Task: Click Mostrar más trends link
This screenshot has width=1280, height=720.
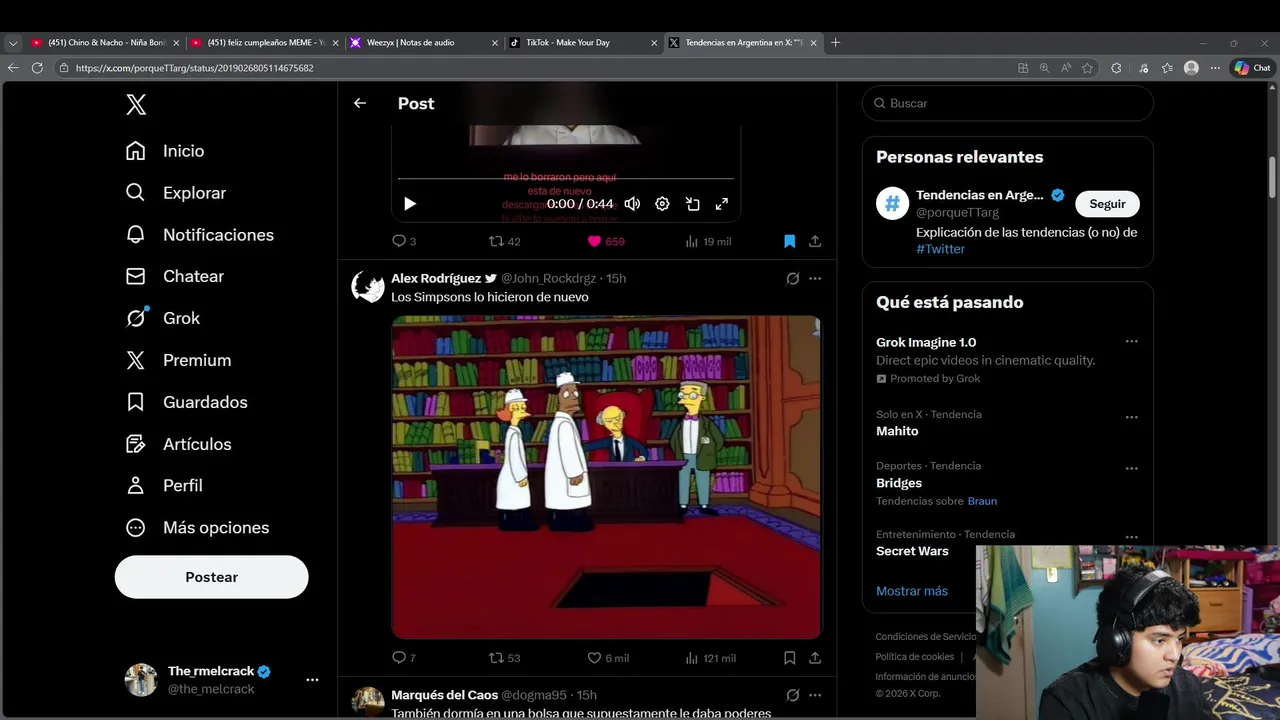Action: coord(912,591)
